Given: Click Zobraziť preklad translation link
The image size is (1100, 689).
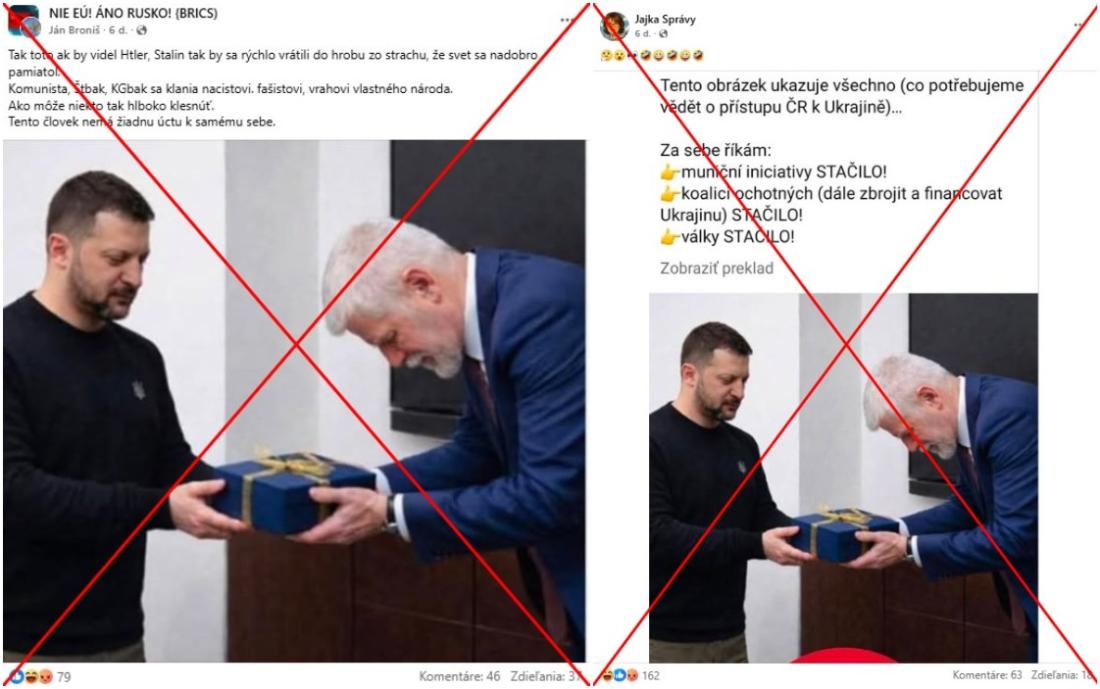Looking at the screenshot, I should pos(716,268).
